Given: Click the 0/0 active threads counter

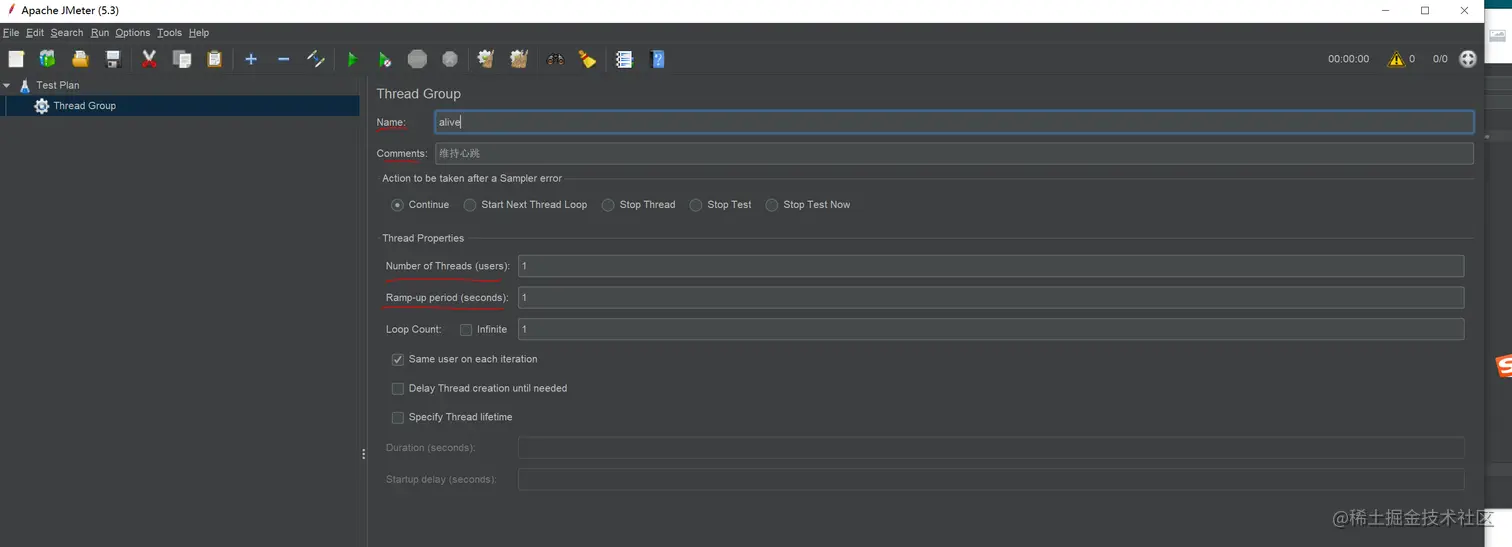Looking at the screenshot, I should click(1440, 59).
